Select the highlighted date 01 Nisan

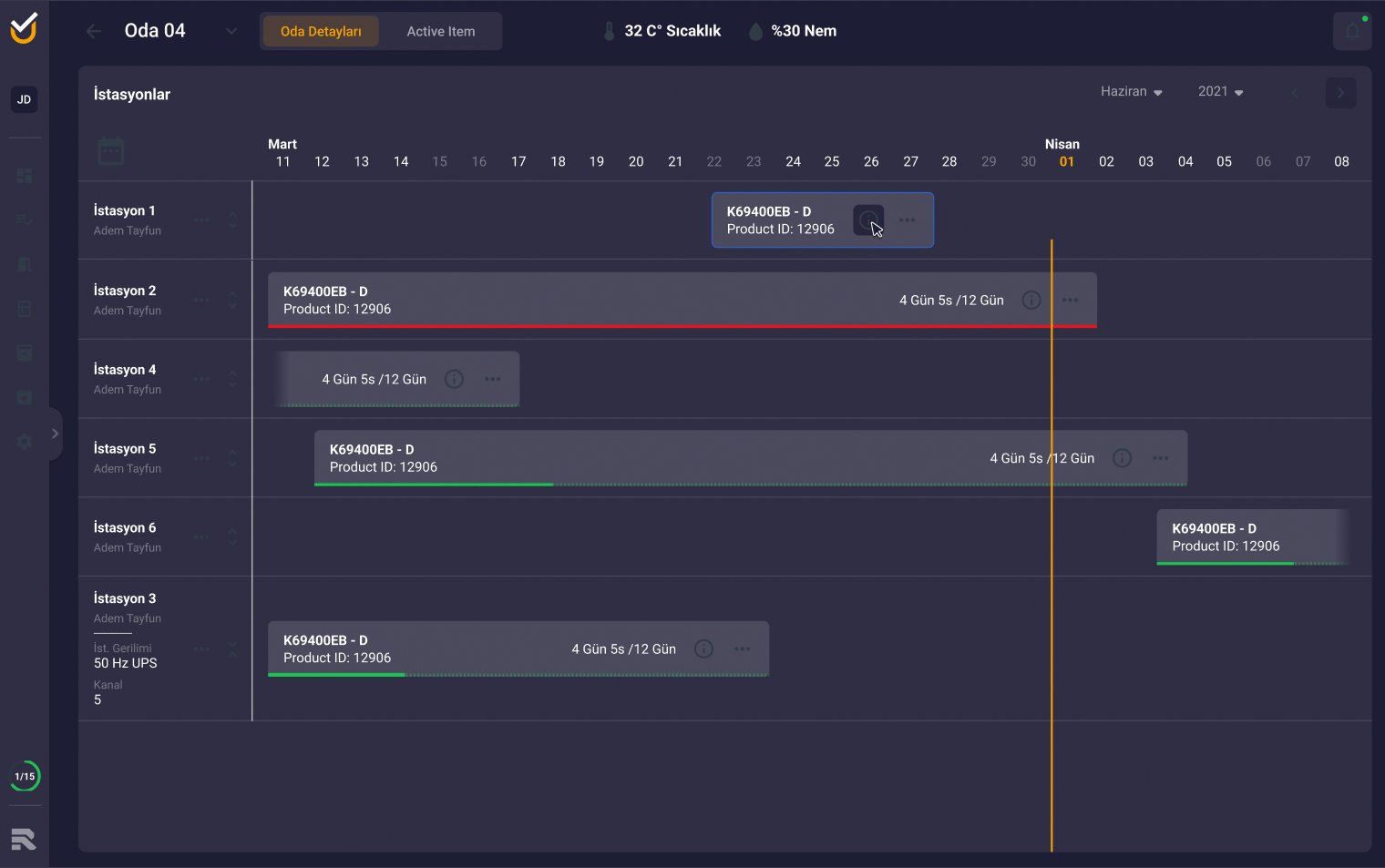coord(1067,162)
